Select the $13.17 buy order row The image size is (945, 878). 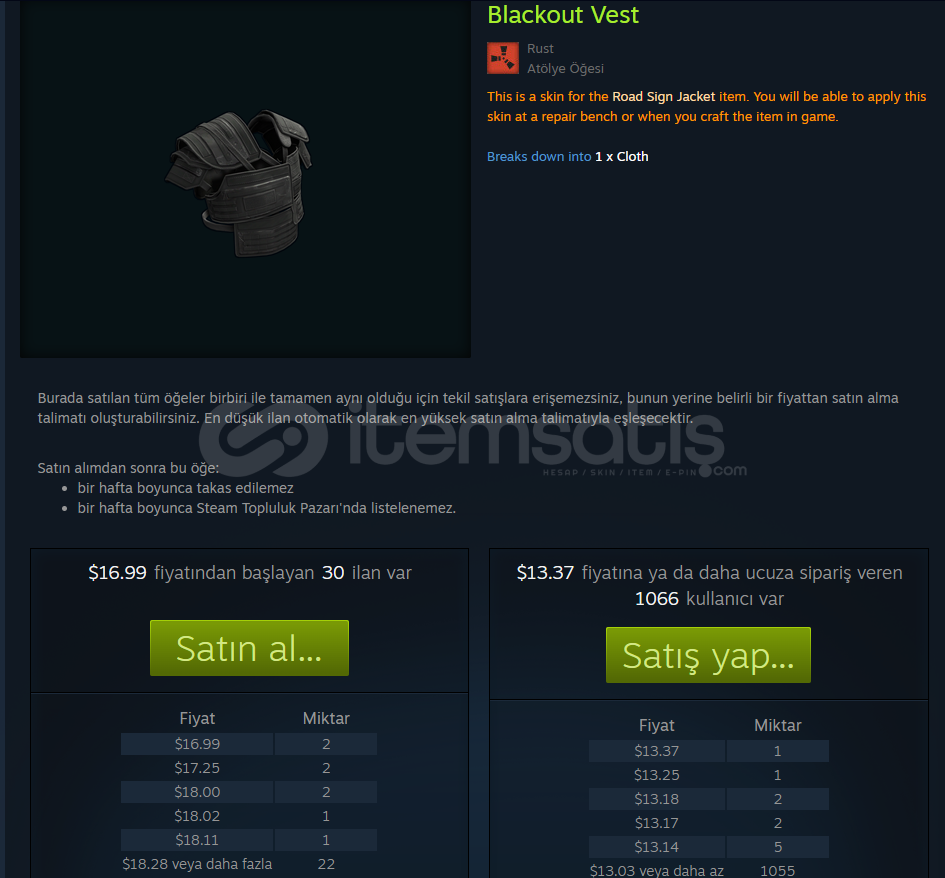[709, 823]
